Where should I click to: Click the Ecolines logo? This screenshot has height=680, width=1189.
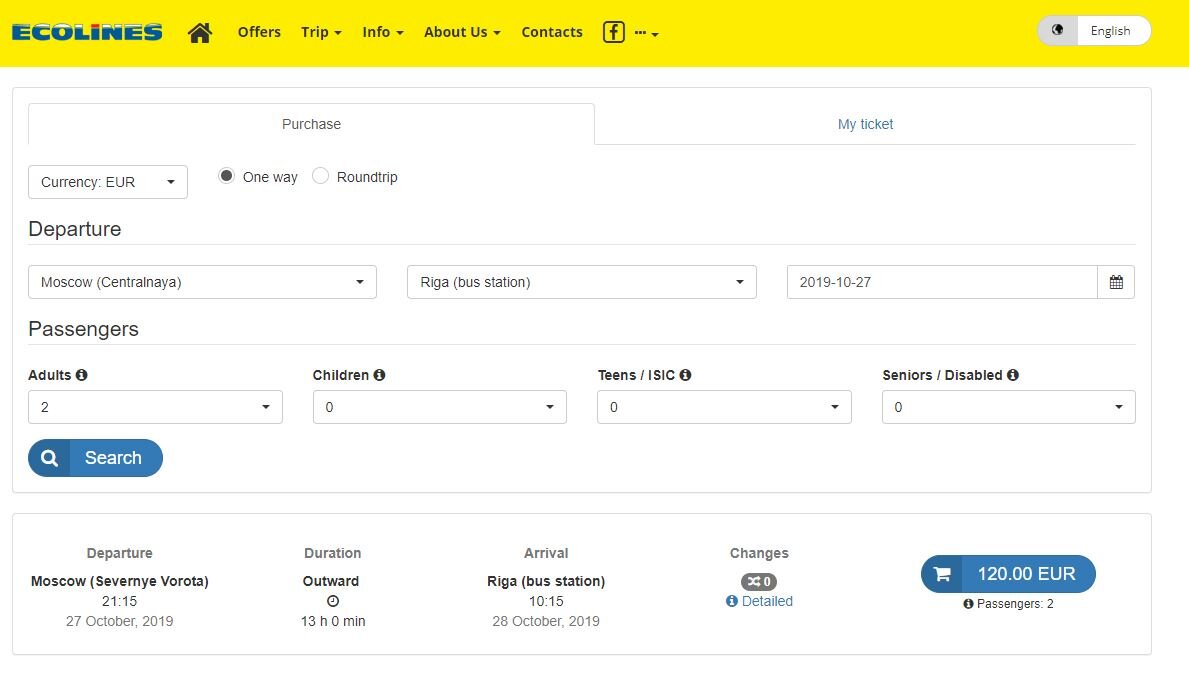click(87, 32)
